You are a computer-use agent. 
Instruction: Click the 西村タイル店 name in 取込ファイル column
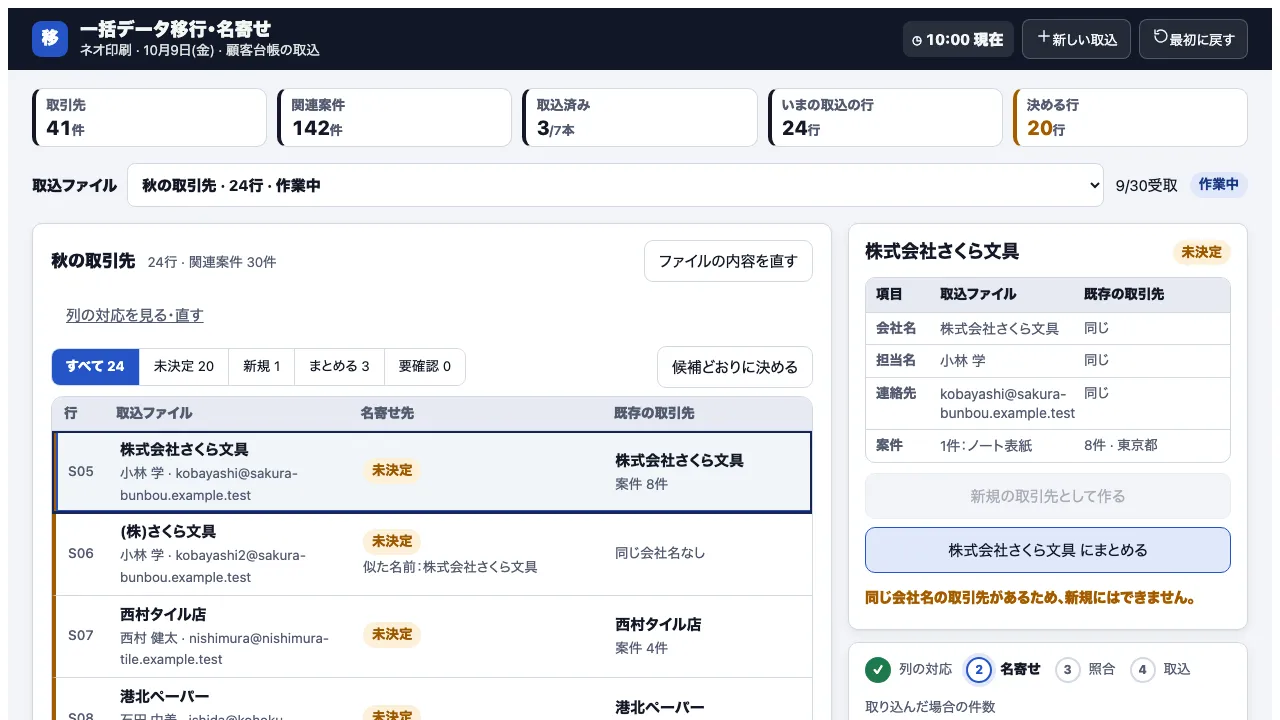[x=163, y=614]
